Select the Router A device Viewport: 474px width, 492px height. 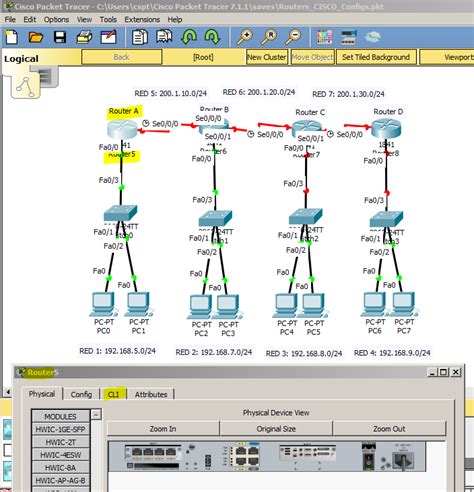(122, 129)
